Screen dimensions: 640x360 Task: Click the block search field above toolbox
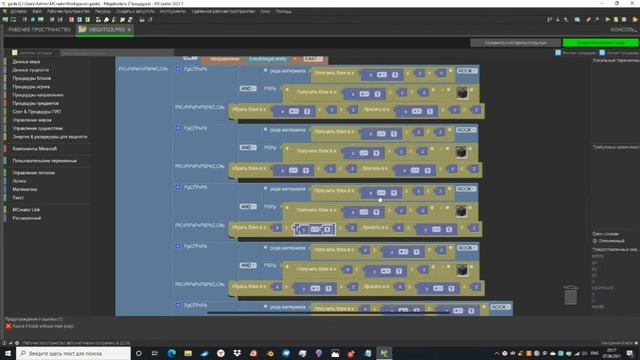(x=116, y=53)
